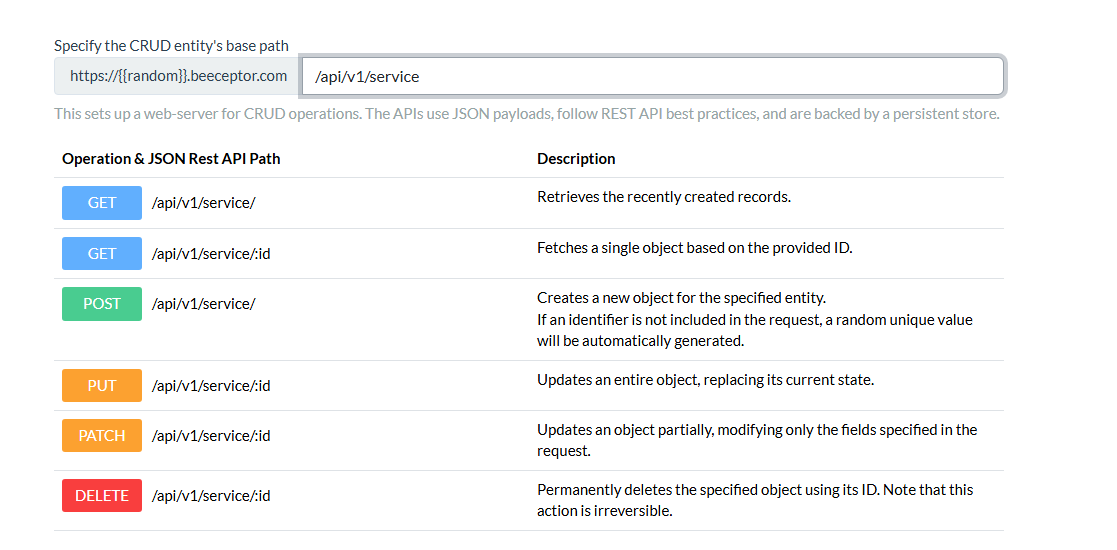Select the GET /api/v1/service/ path text
Image resolution: width=1117 pixels, height=550 pixels.
pyautogui.click(x=204, y=203)
